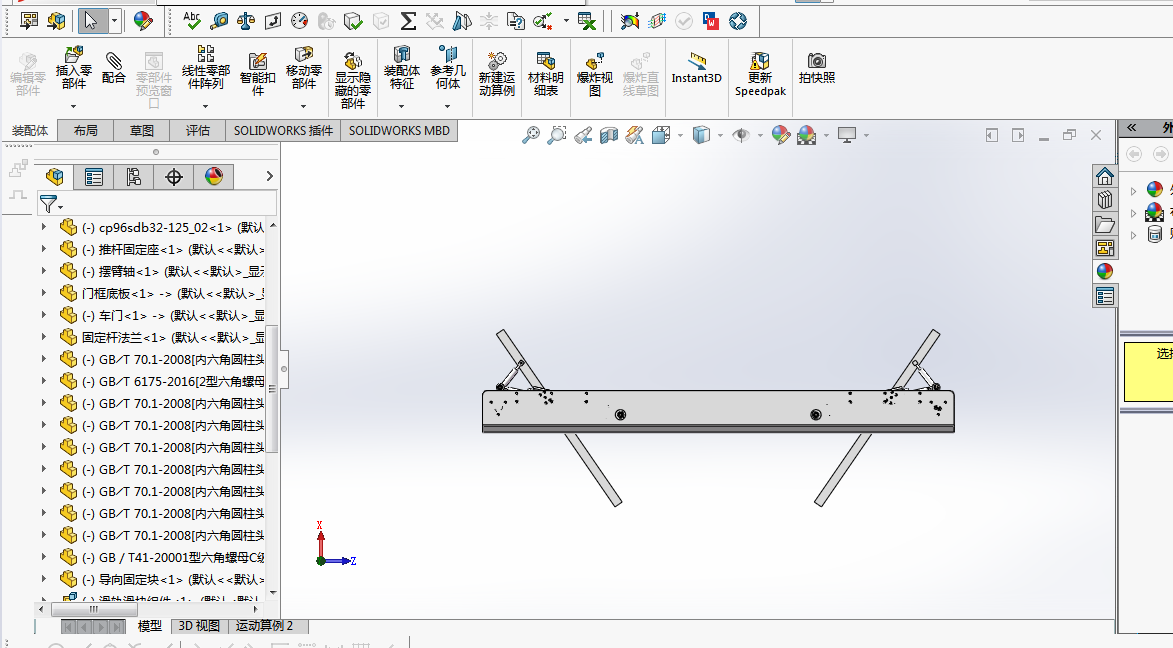Select cp96sdb32-125_02<1> component
Screen dimensions: 1173x648
click(173, 227)
